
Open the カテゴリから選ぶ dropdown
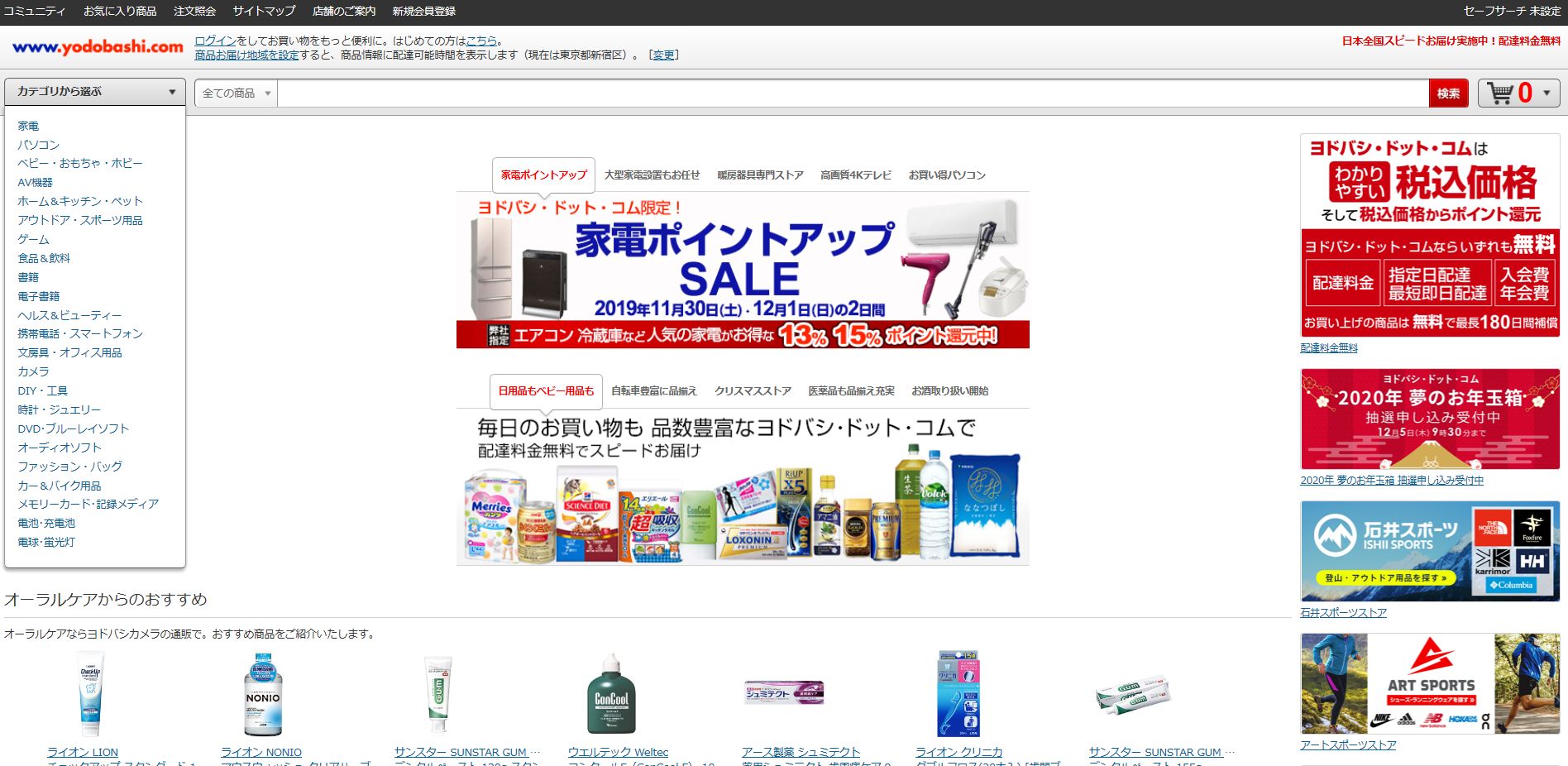pos(95,92)
